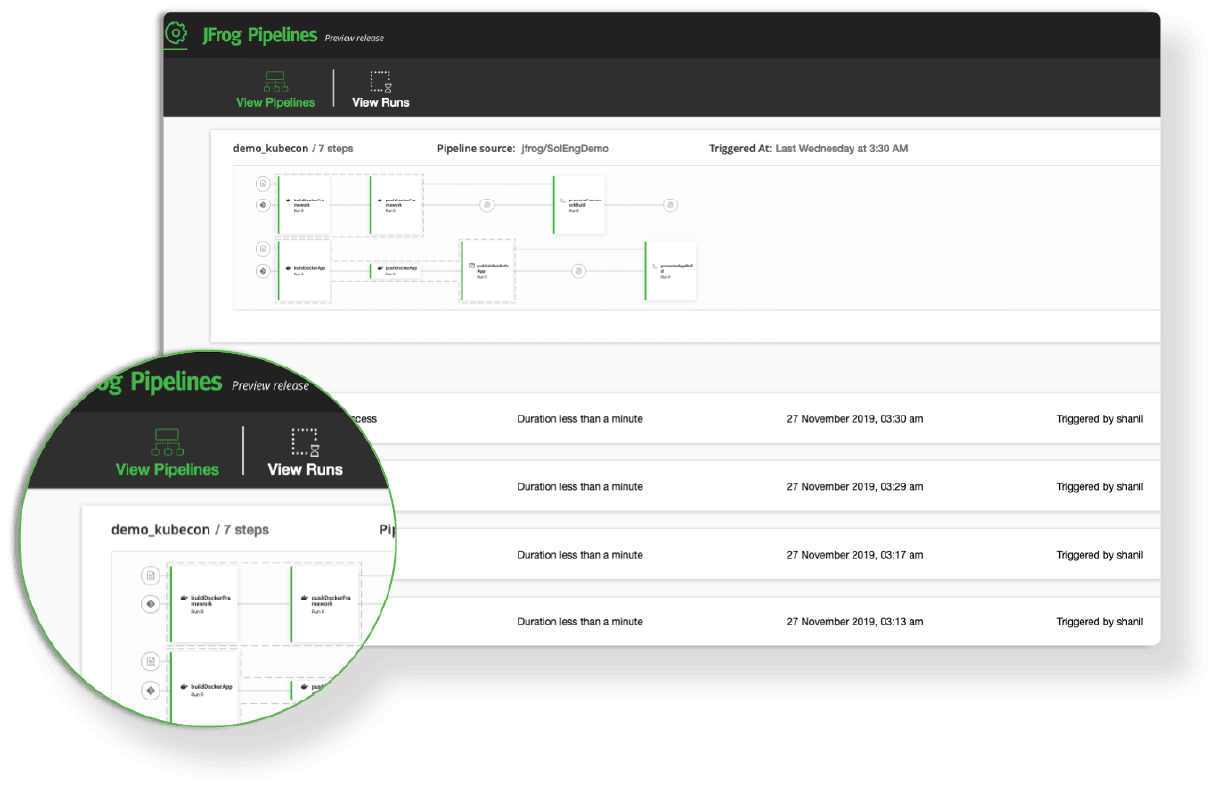Select the promoteFrameworkBuild step card

click(578, 205)
